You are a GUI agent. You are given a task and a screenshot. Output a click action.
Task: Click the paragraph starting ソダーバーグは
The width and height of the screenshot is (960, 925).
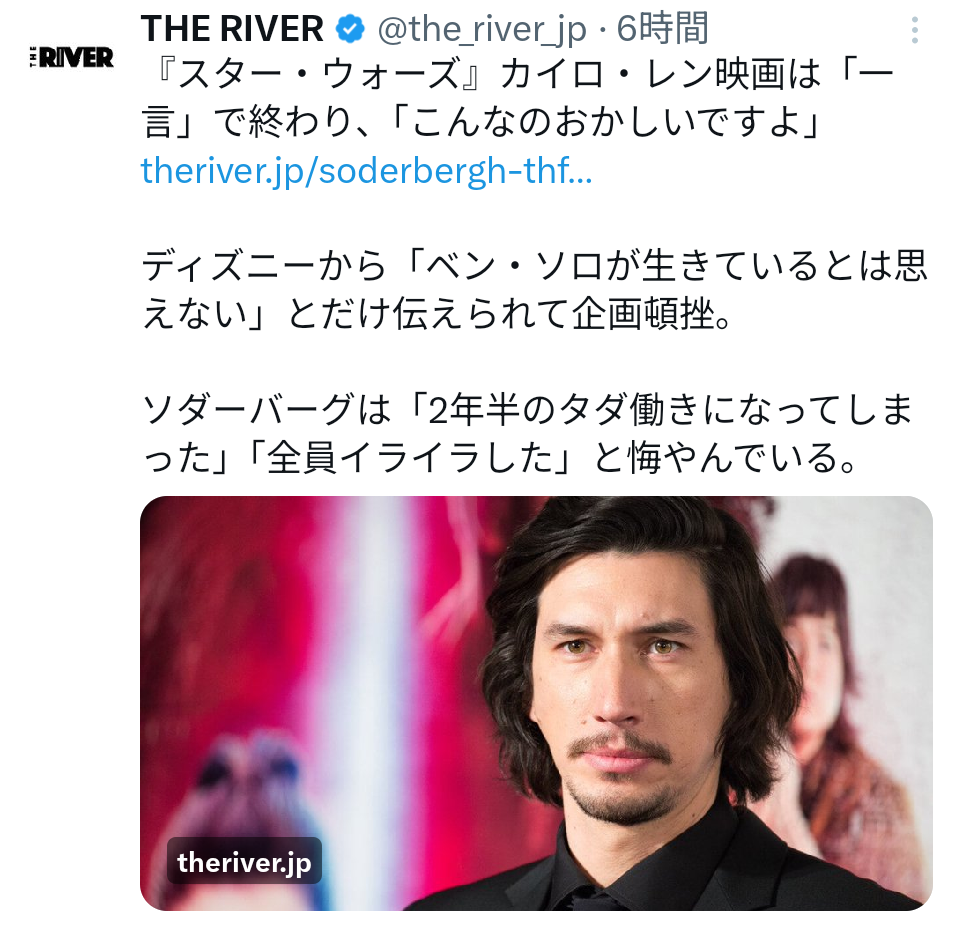[528, 434]
